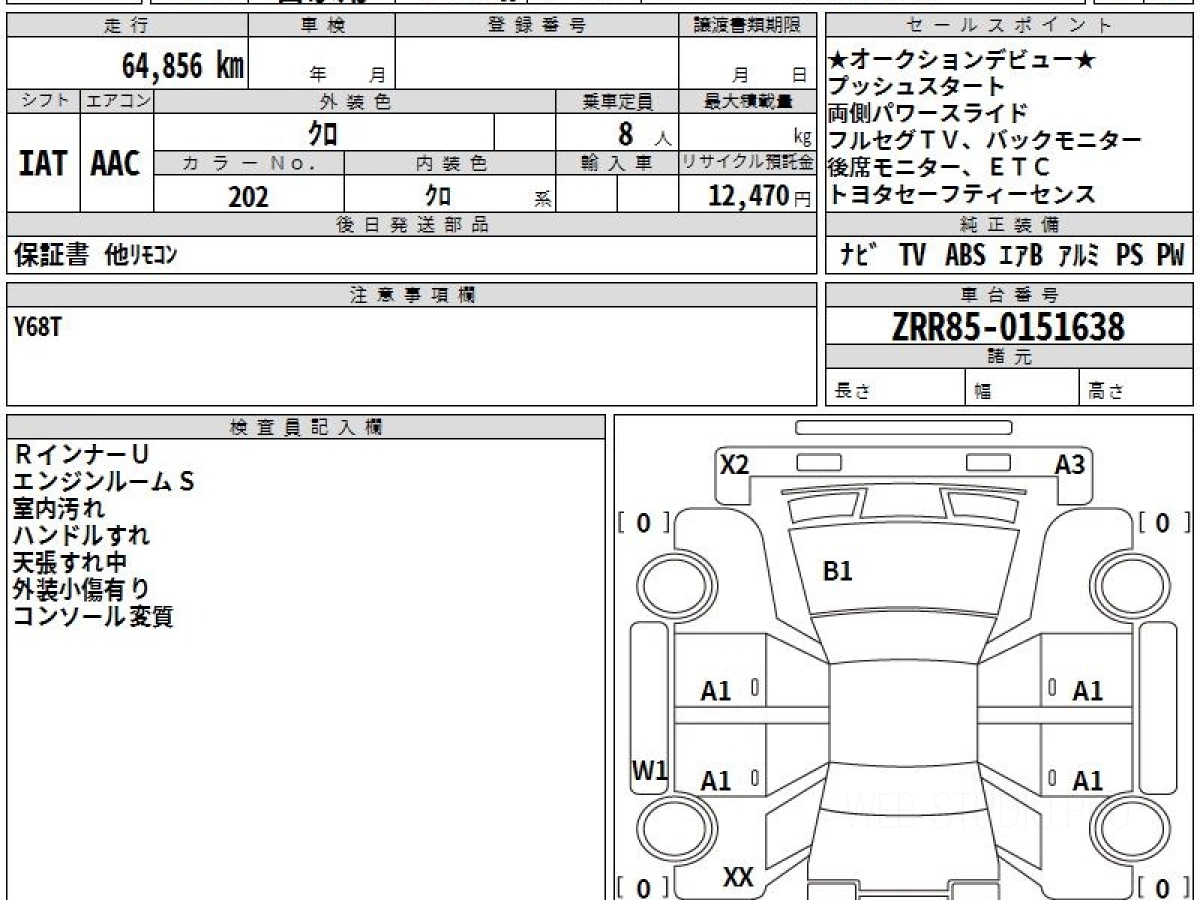
Task: Select the 室内汚れ inspector note
Action: click(59, 509)
